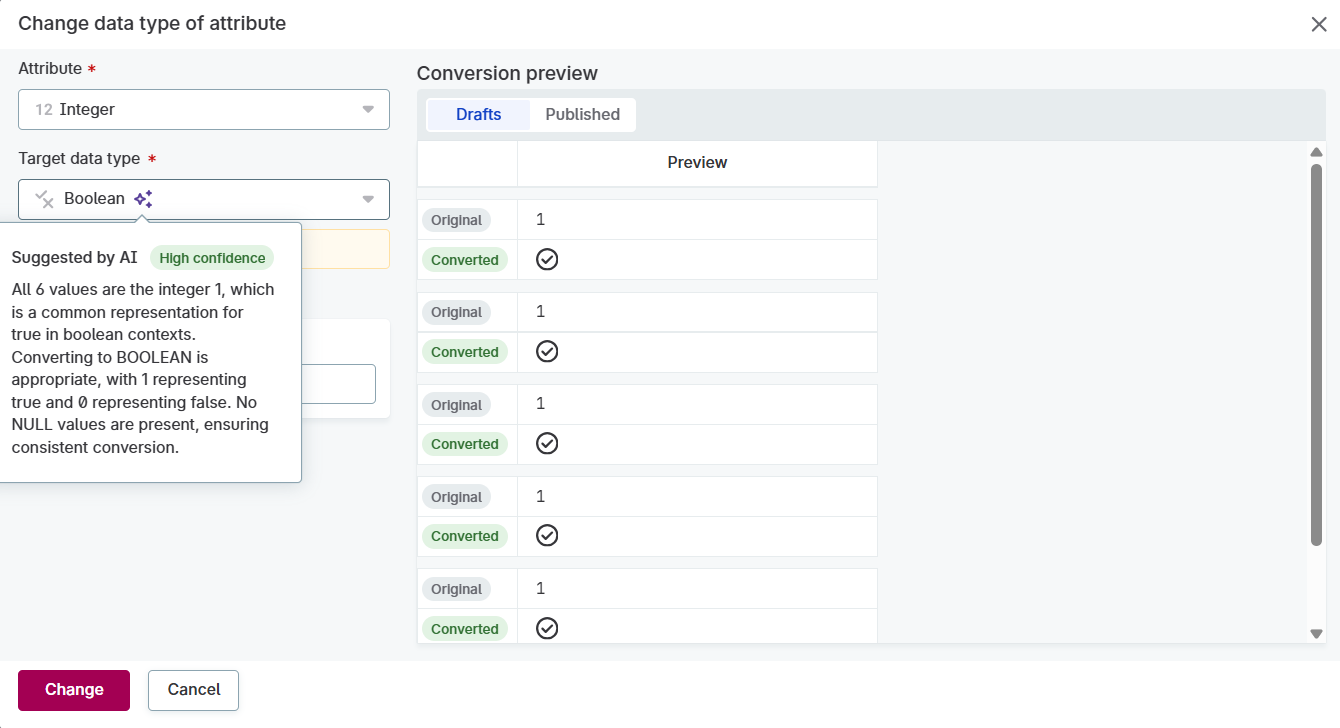Click the Boolean type icon in target field

44,199
